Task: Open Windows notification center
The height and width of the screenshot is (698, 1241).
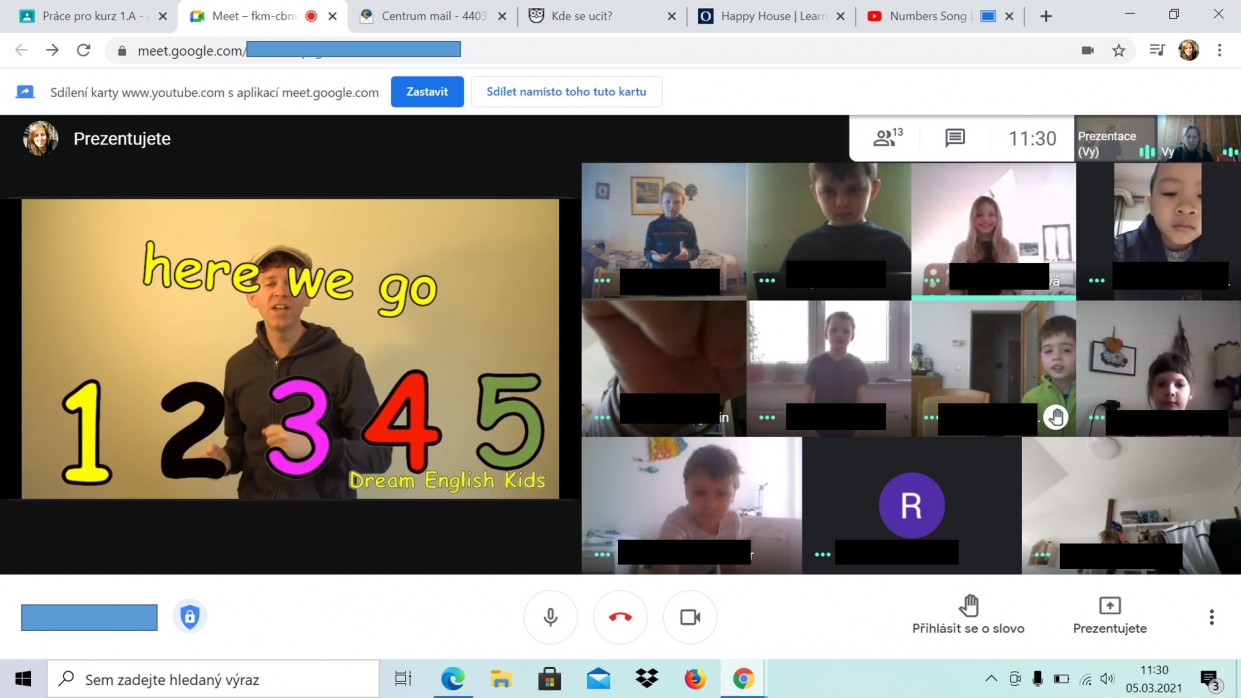Action: 1210,681
